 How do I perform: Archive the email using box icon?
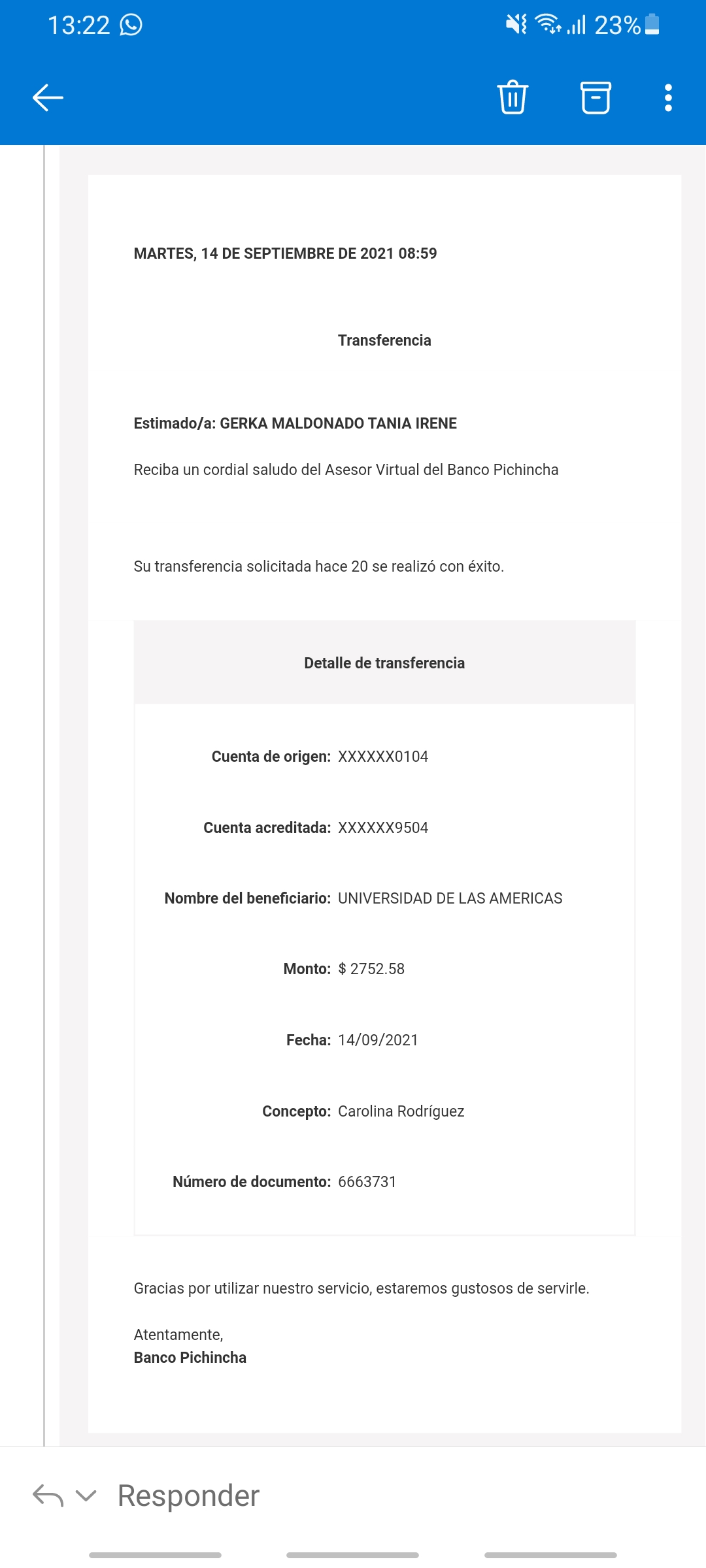[596, 97]
